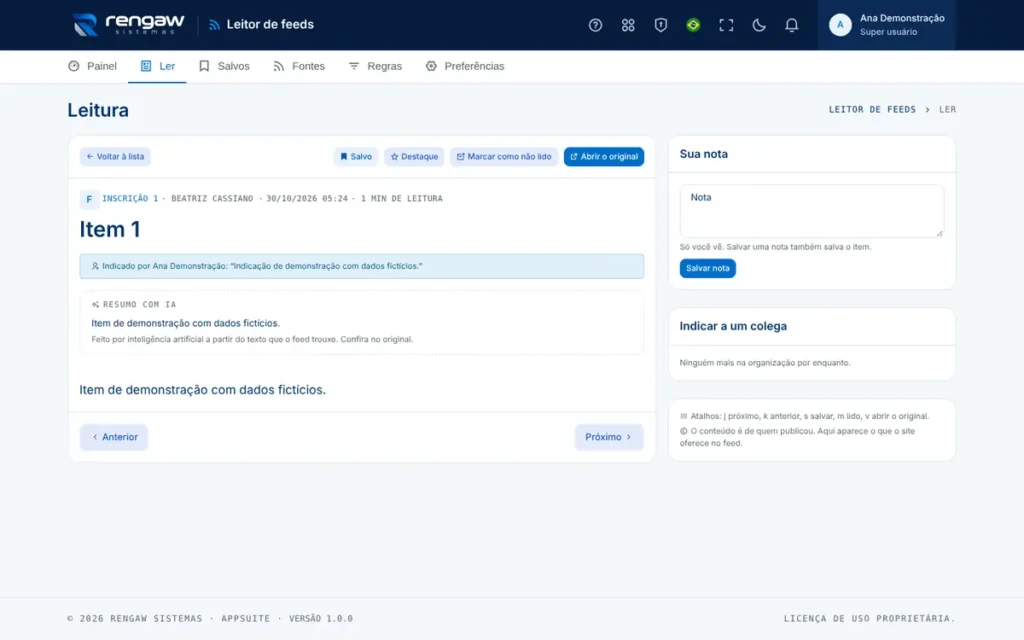Click the user avatar circle 'A'

(x=840, y=25)
